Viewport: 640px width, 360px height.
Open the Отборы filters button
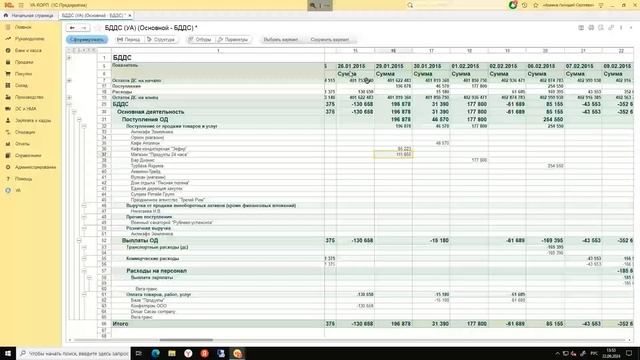pyautogui.click(x=200, y=40)
